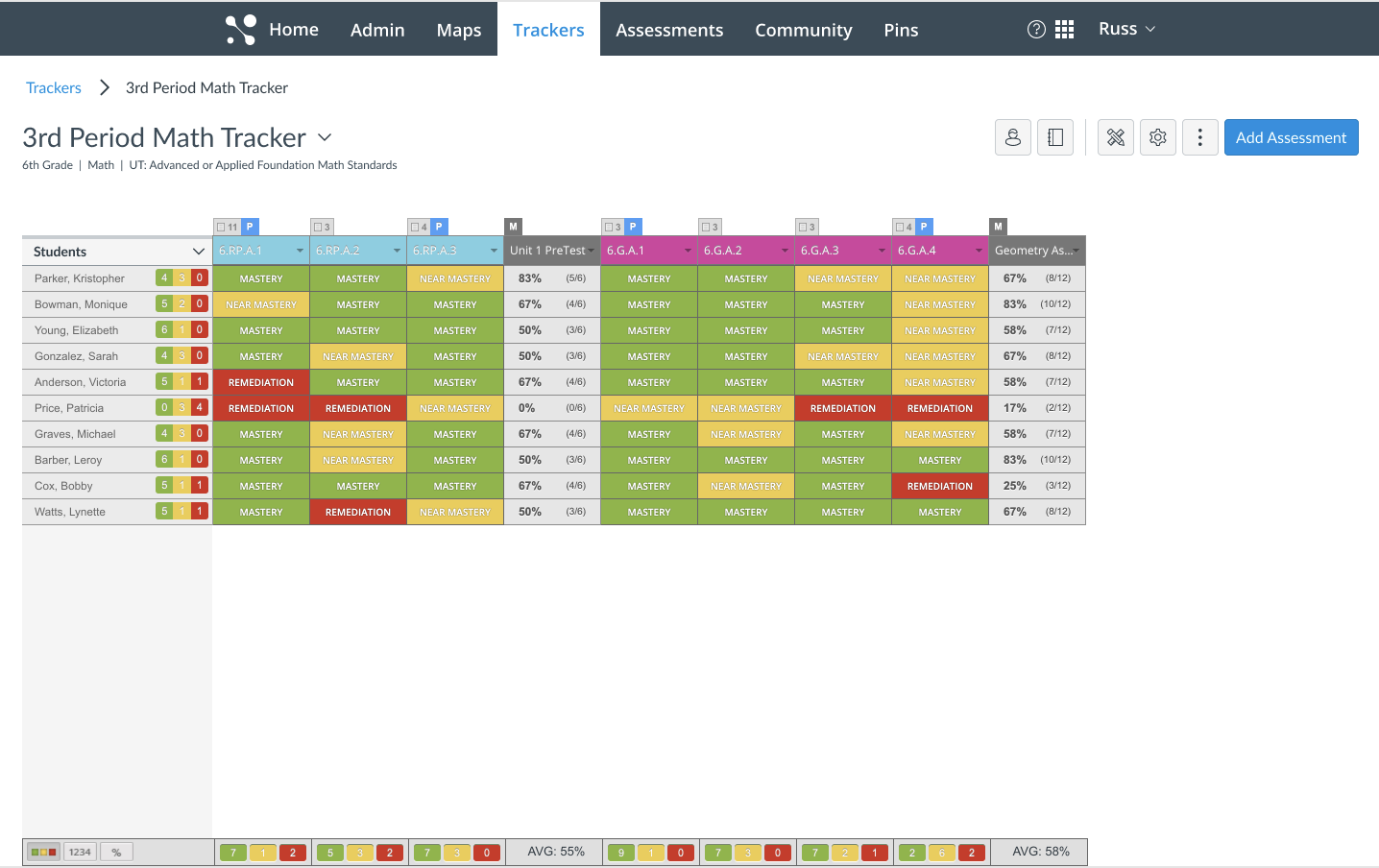Open the apps grid icon

tap(1064, 30)
